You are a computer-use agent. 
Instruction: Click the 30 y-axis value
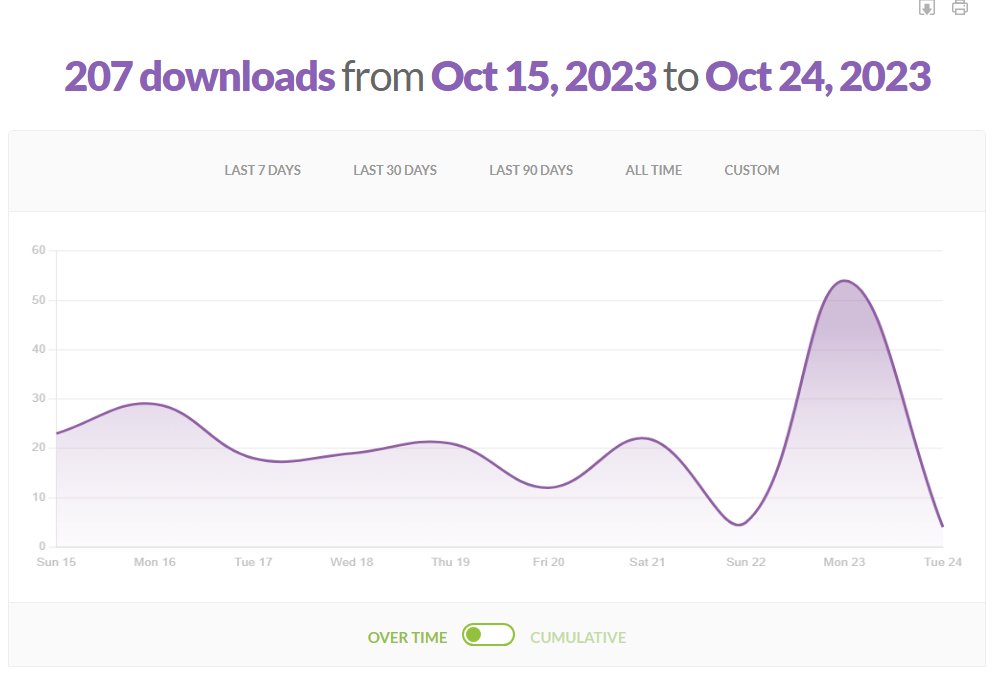(x=38, y=398)
